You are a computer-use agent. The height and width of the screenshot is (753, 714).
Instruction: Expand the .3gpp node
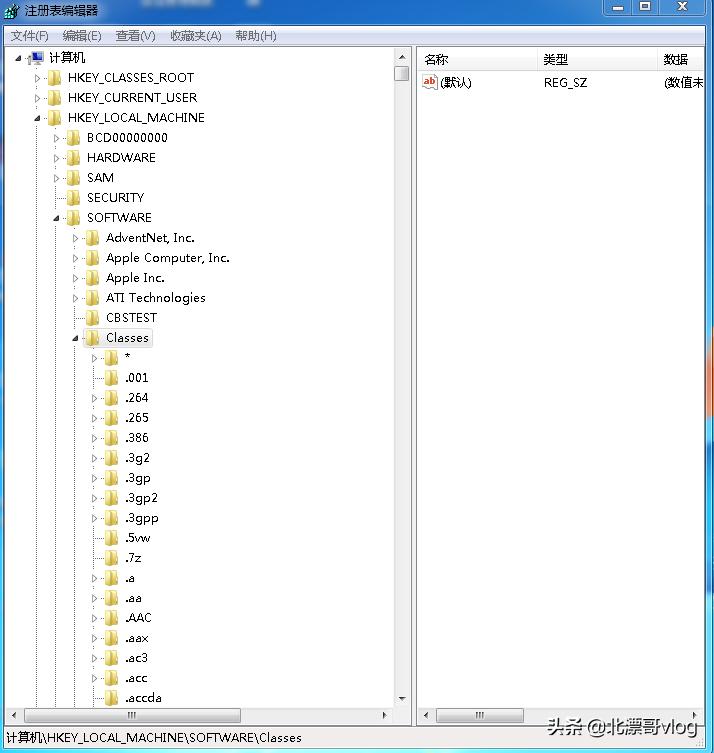(x=94, y=519)
